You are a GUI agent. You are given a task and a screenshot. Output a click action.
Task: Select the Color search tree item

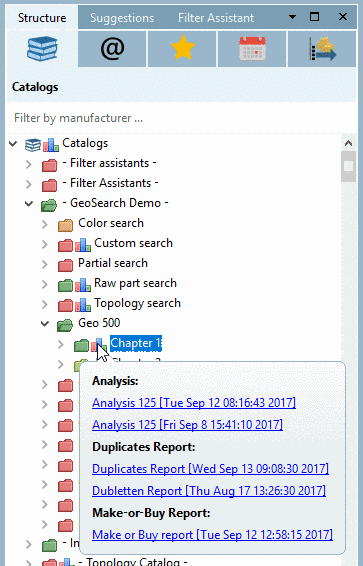[111, 223]
